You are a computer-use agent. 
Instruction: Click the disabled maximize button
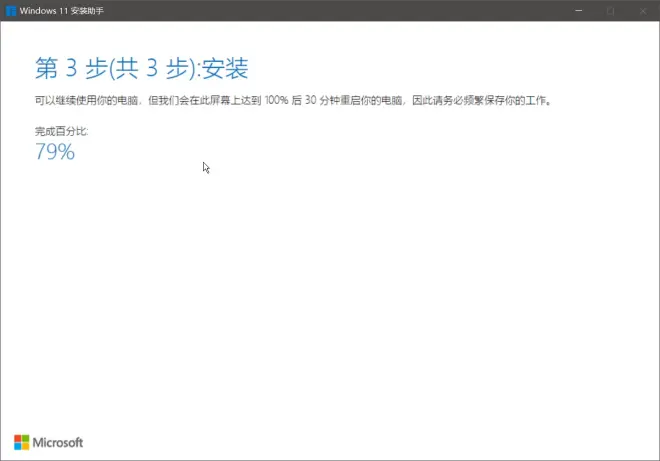tap(610, 11)
